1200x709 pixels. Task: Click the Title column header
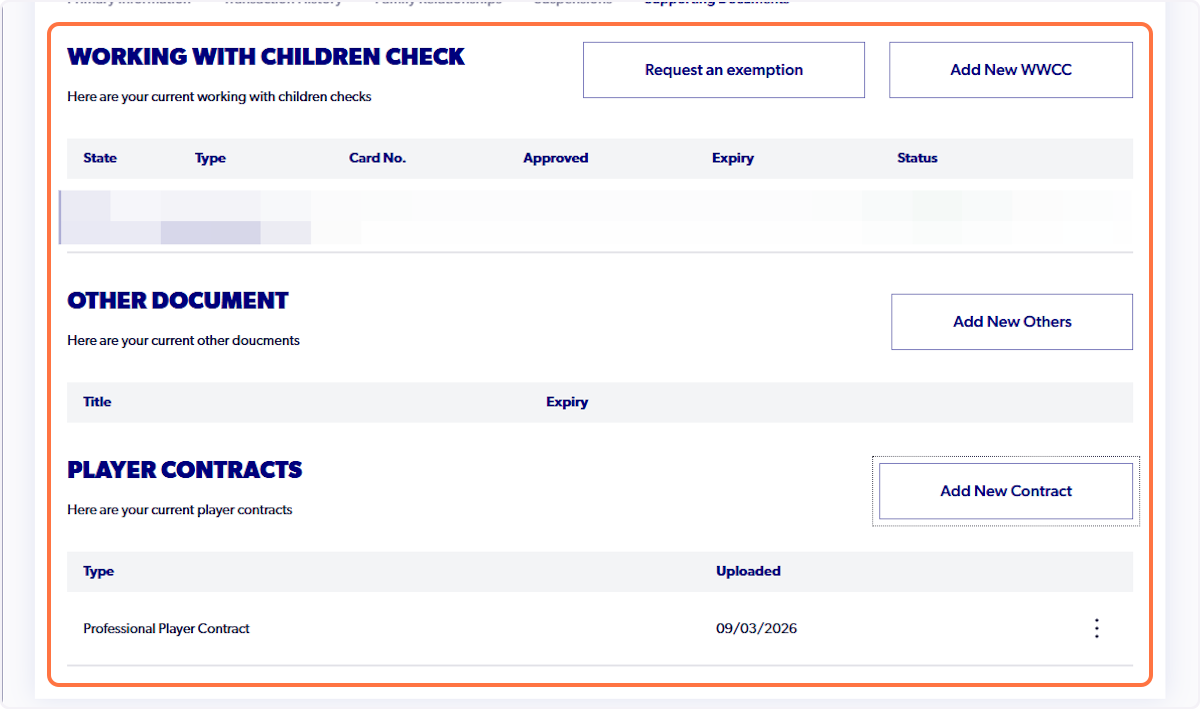click(97, 402)
